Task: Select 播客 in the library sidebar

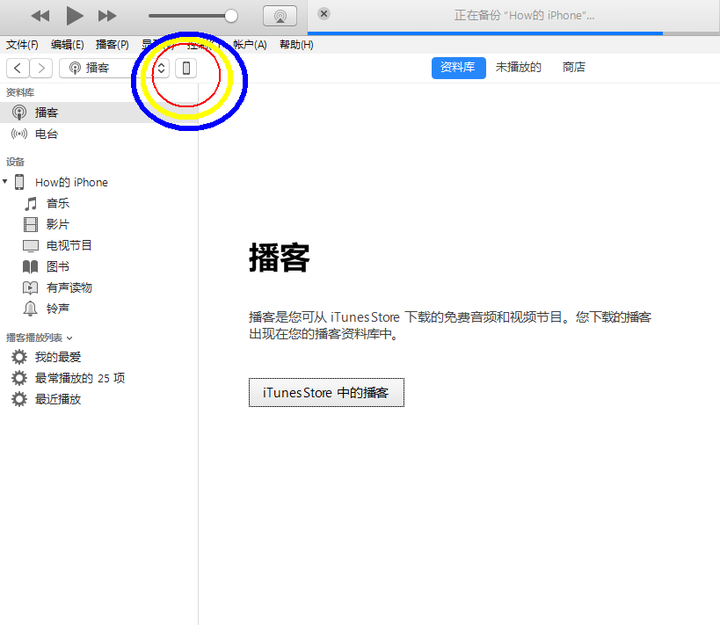Action: click(x=99, y=113)
